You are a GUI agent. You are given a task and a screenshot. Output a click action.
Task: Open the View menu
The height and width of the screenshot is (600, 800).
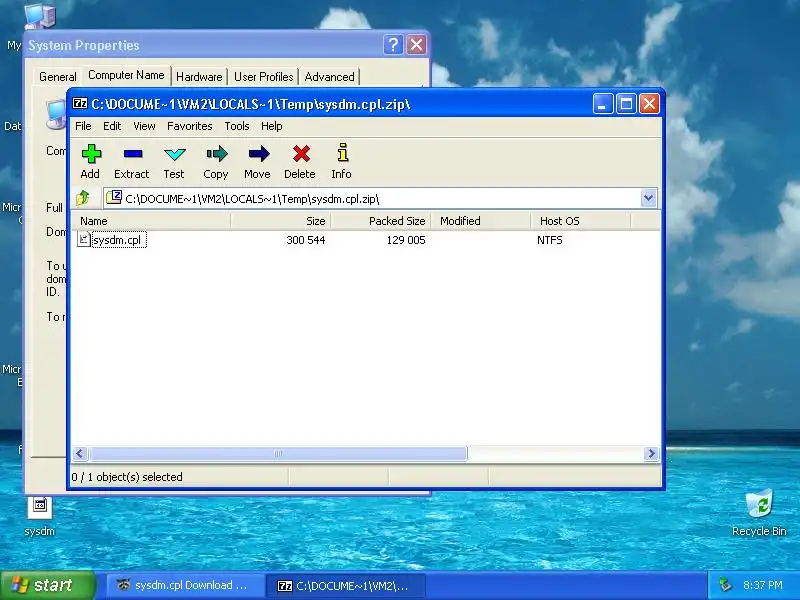(x=144, y=126)
